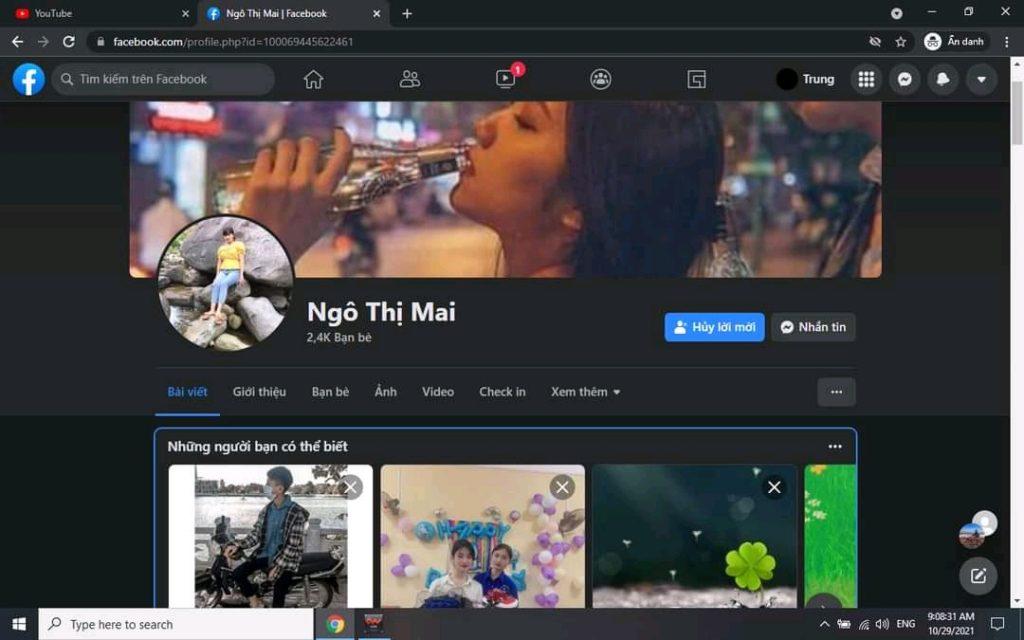Dismiss the clover photo friend suggestion
1024x640 pixels.
click(x=773, y=487)
